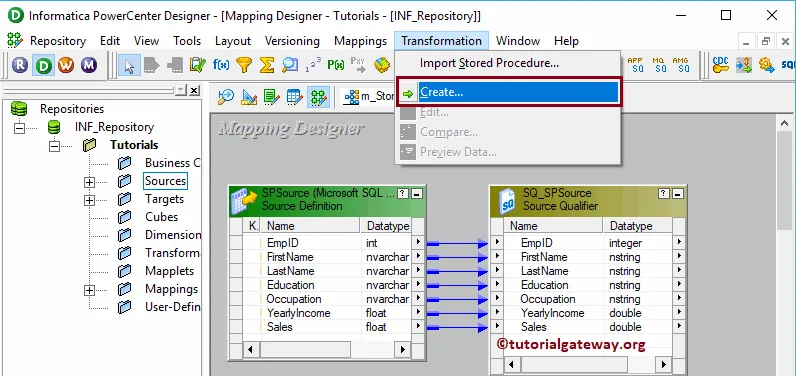Click Occupation port in SQ_SPSource
Viewport: 796px width, 376px height.
[x=548, y=299]
